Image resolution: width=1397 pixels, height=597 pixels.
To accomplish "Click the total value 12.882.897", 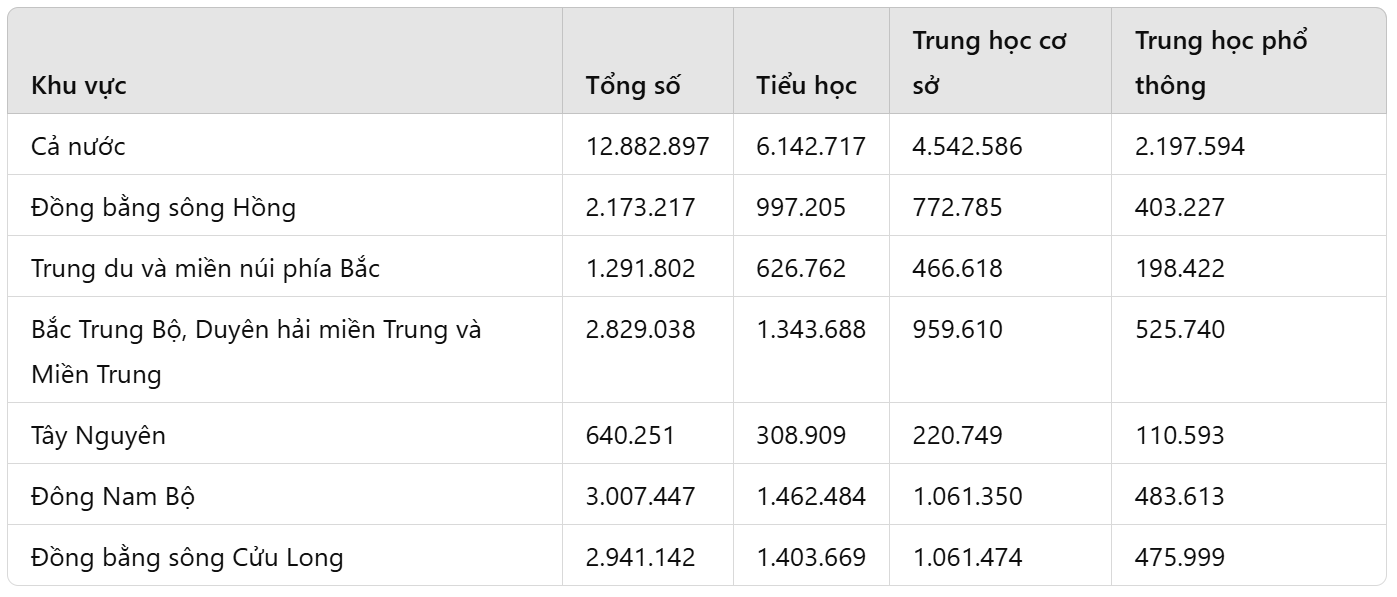I will (647, 146).
